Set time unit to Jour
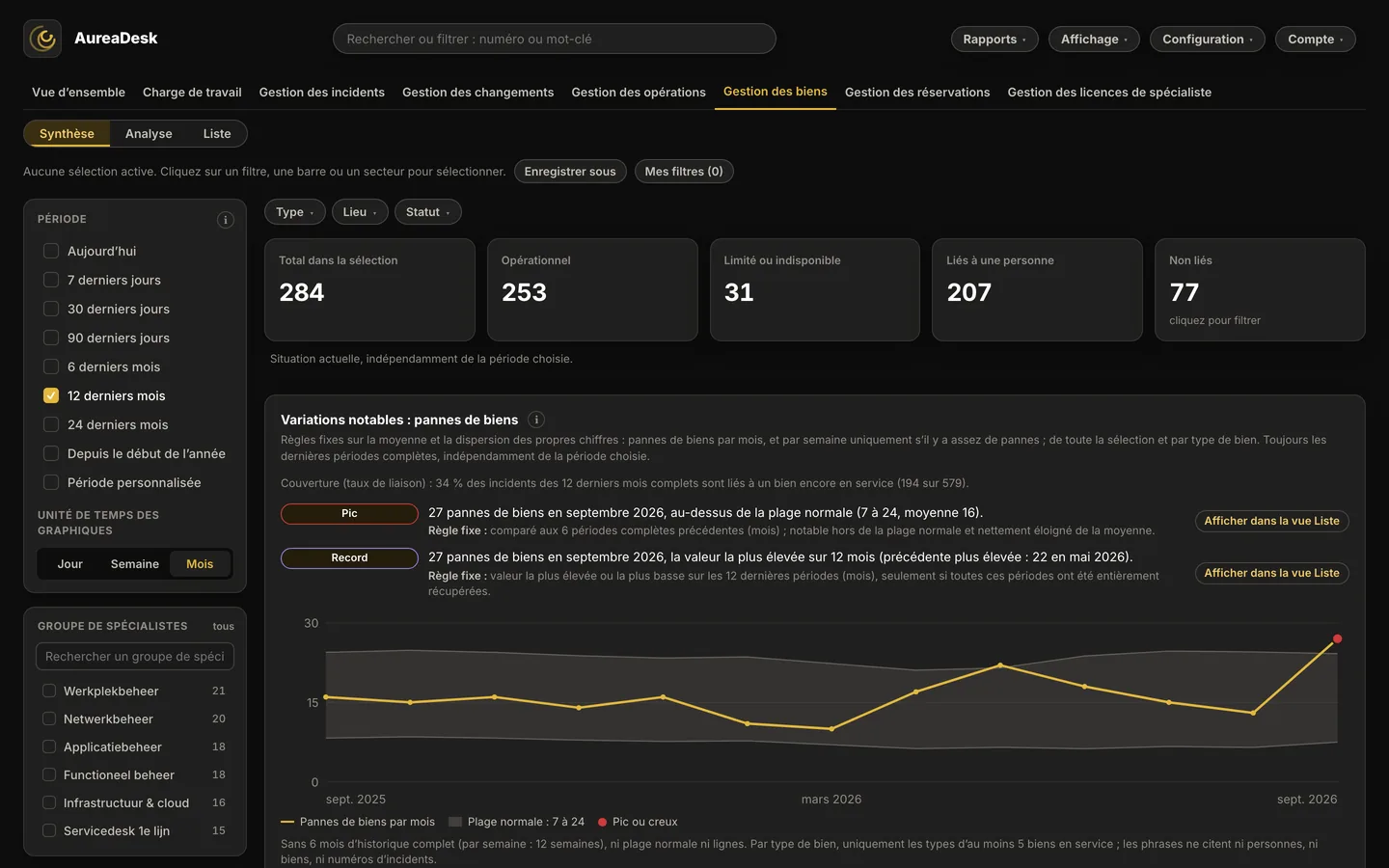Viewport: 1389px width, 868px height. tap(70, 564)
